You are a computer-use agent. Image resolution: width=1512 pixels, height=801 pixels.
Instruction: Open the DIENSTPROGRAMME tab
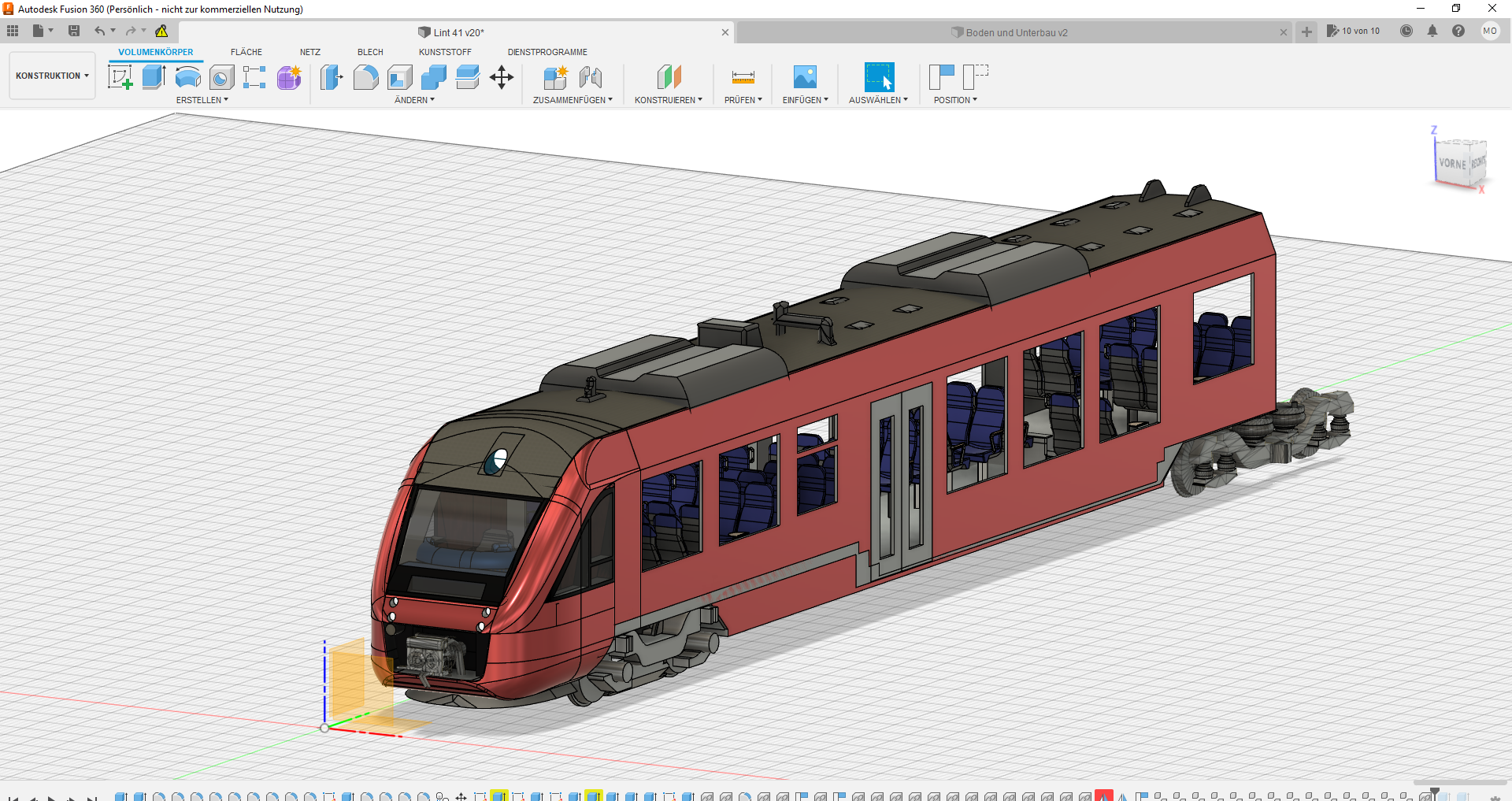(x=547, y=52)
